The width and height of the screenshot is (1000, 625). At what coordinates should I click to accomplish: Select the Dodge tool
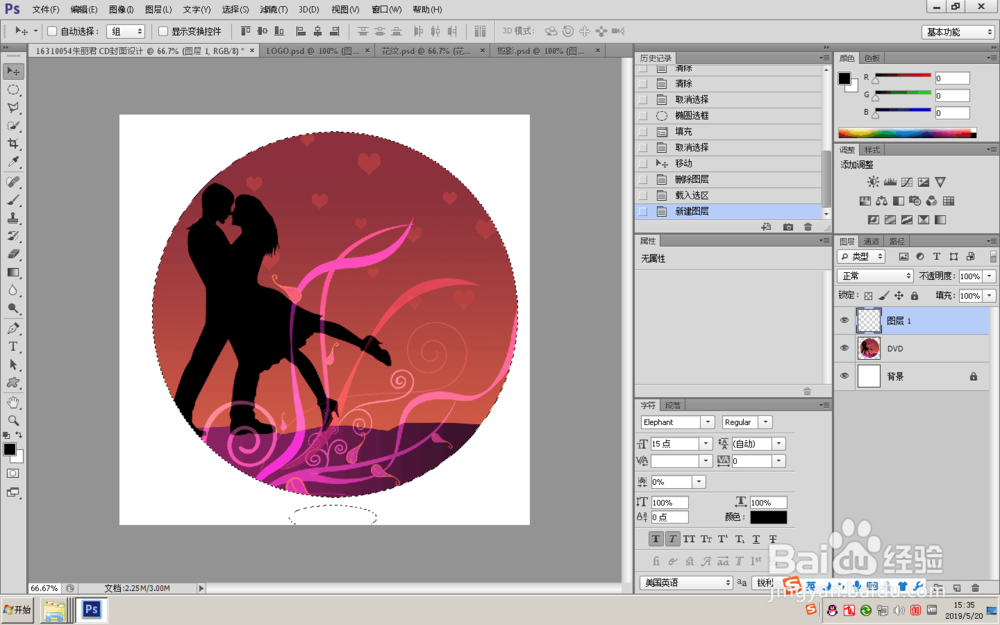tap(13, 308)
